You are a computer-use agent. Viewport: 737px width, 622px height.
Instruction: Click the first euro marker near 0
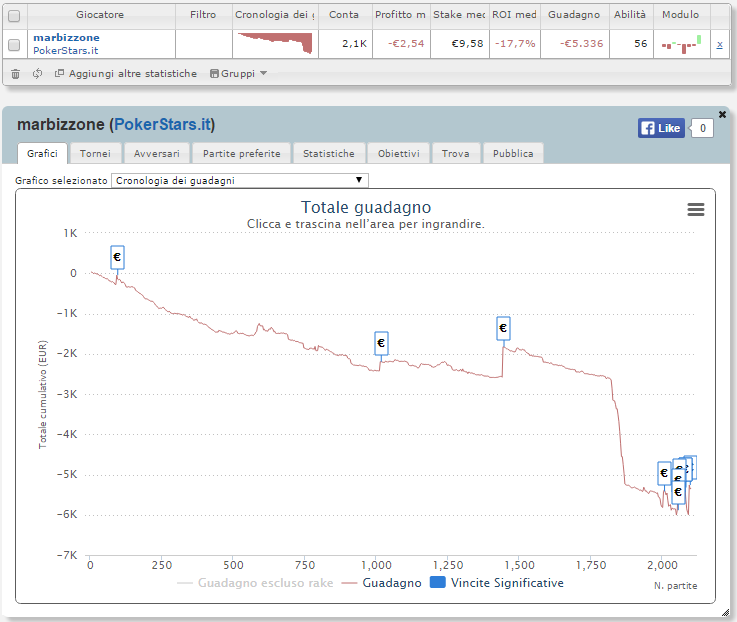point(118,257)
